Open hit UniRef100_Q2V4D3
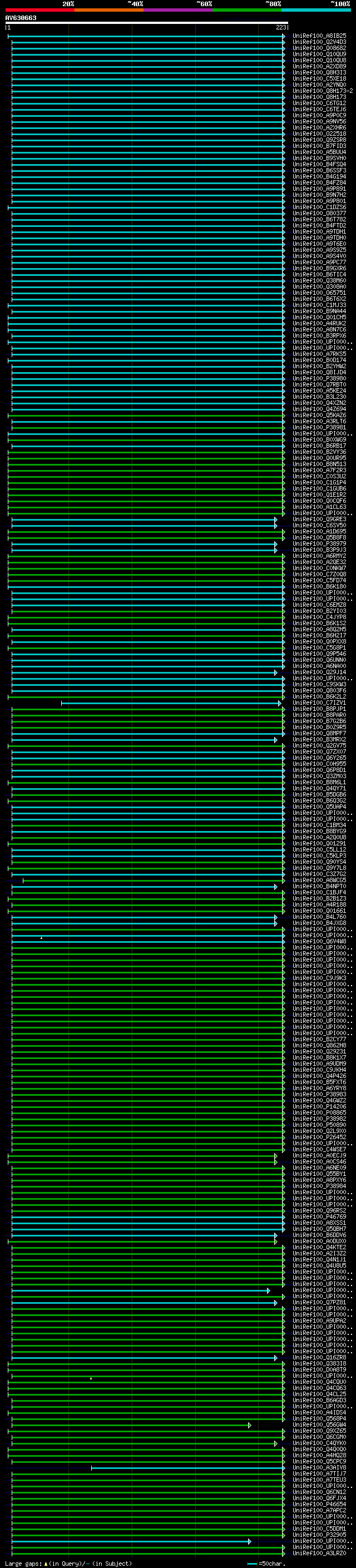This screenshot has height=1568, width=356. click(319, 42)
